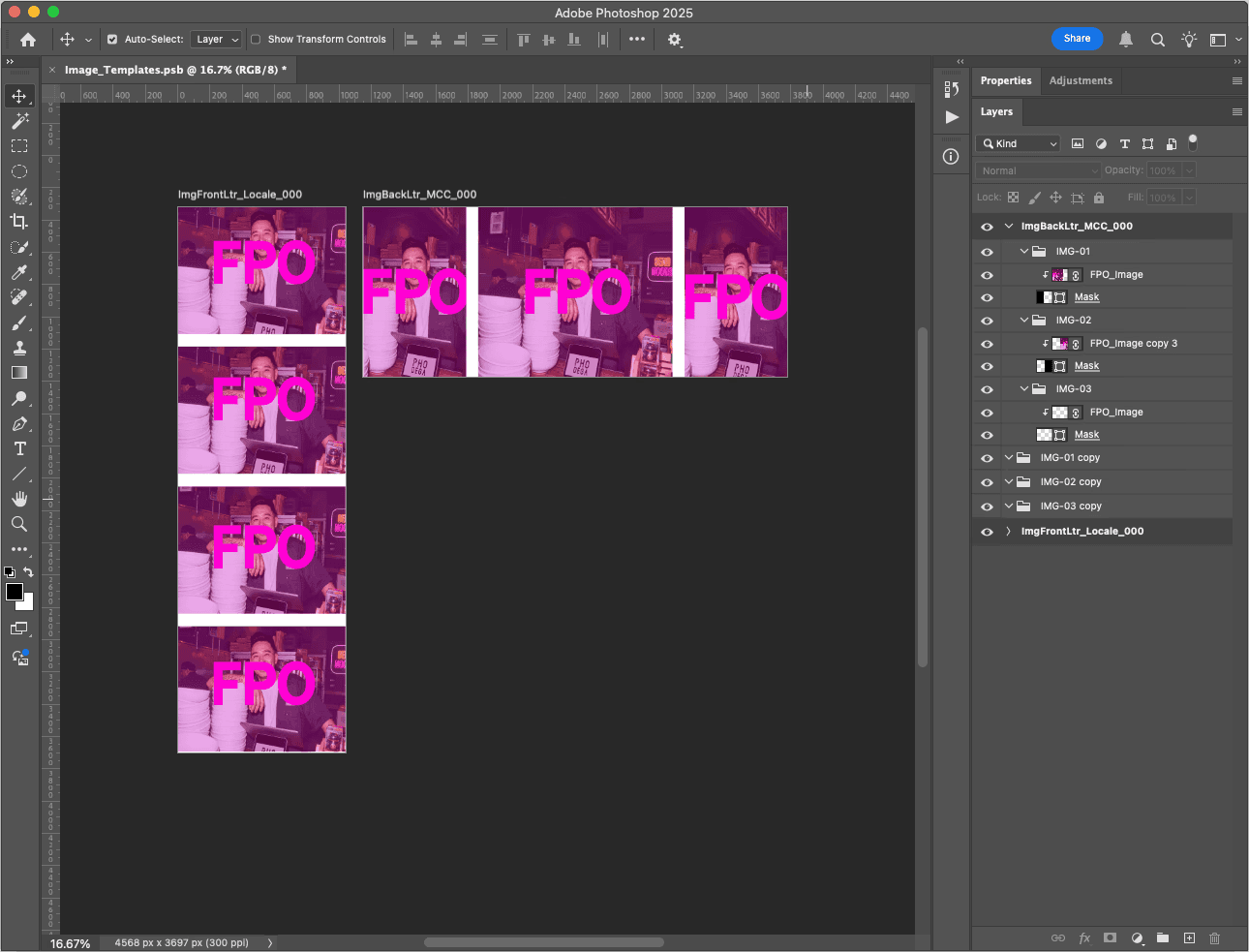This screenshot has height=952, width=1249.
Task: Select the Crop tool
Action: click(19, 222)
